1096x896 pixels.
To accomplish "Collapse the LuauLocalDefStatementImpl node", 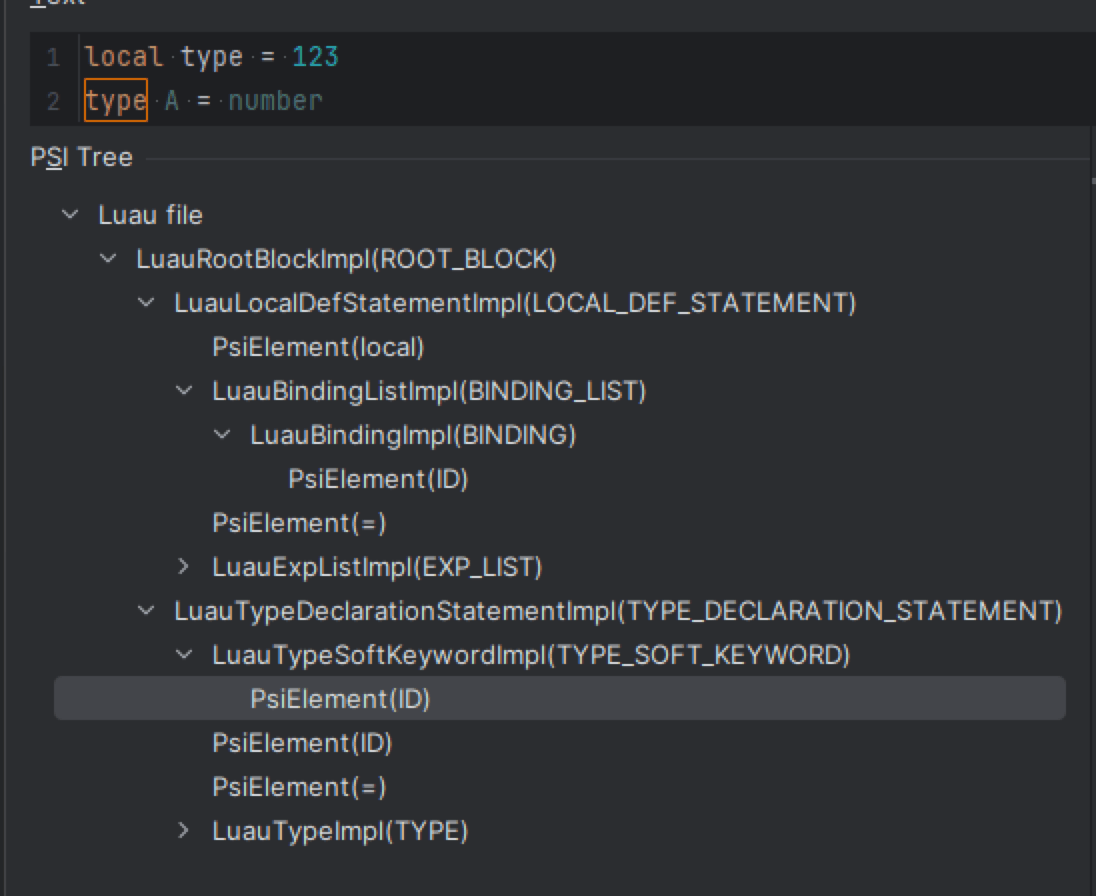I will pos(145,303).
